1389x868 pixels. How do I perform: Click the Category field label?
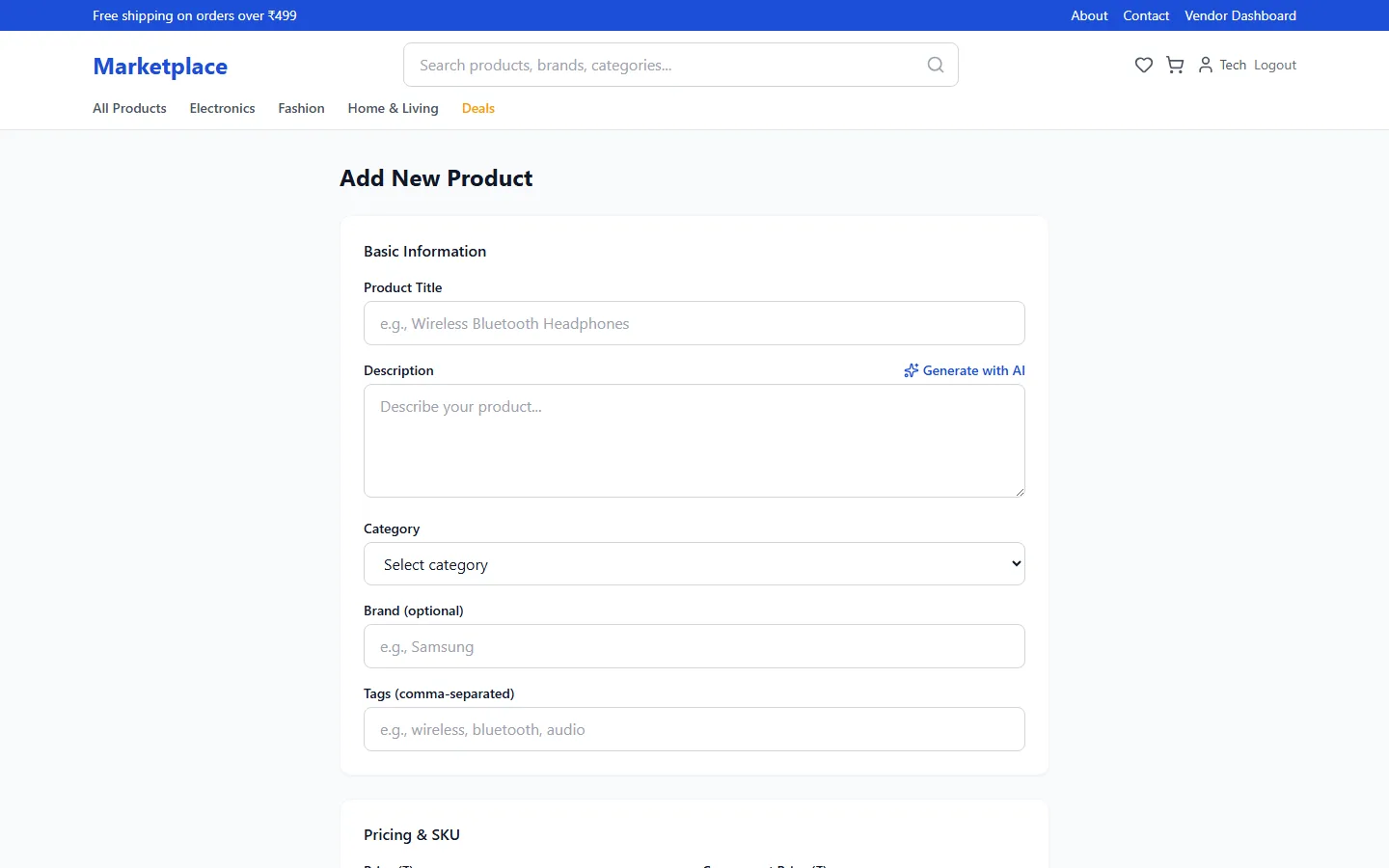pyautogui.click(x=392, y=529)
